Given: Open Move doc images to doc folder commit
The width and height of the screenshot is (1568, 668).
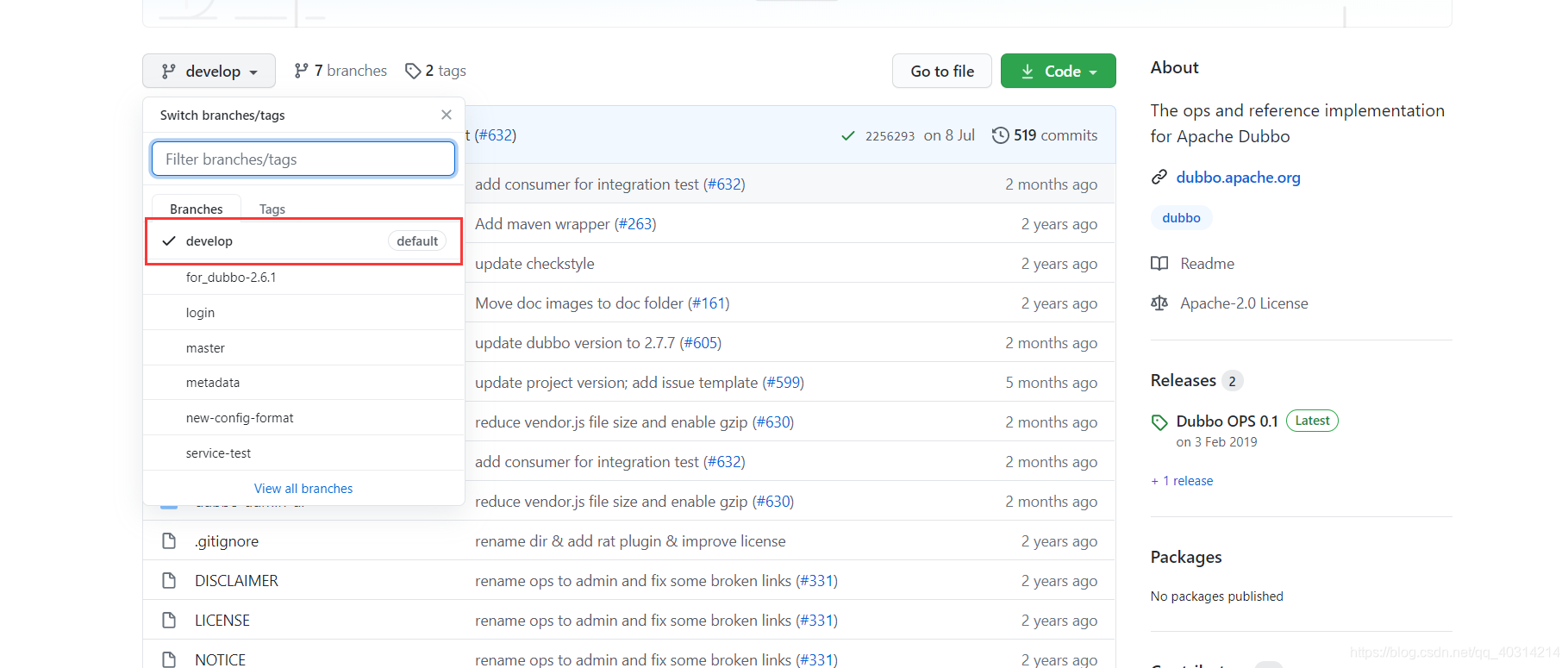Looking at the screenshot, I should pos(579,303).
